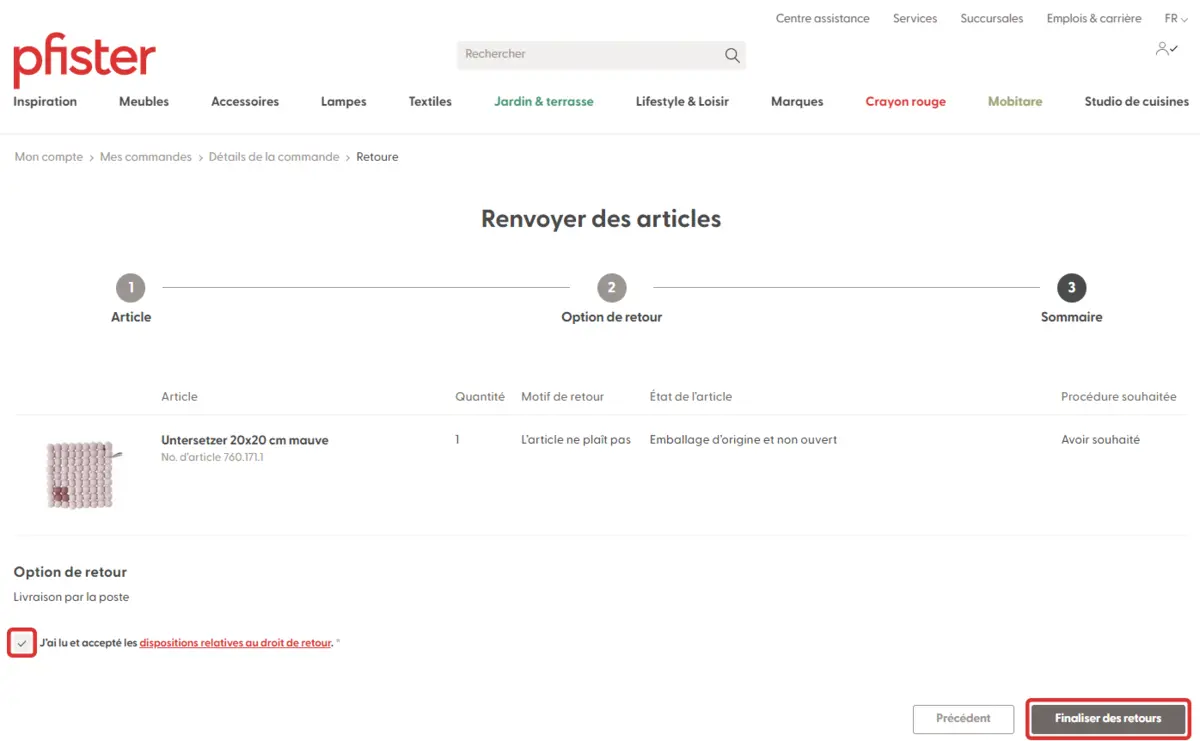Screen dimensions: 1200x741
Task: Toggle the return policy acceptance checkbox
Action: point(22,643)
